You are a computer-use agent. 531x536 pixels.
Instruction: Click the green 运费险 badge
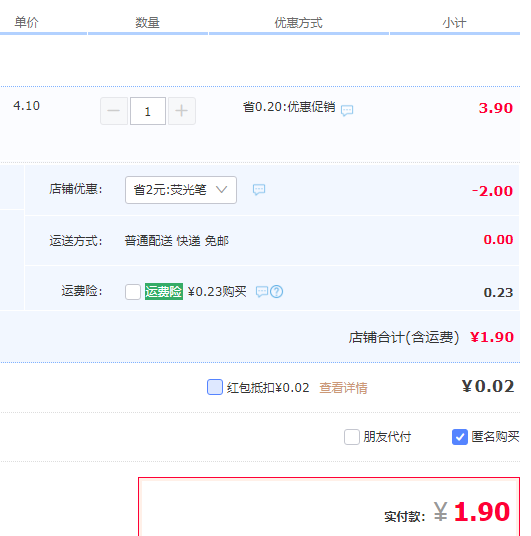164,292
